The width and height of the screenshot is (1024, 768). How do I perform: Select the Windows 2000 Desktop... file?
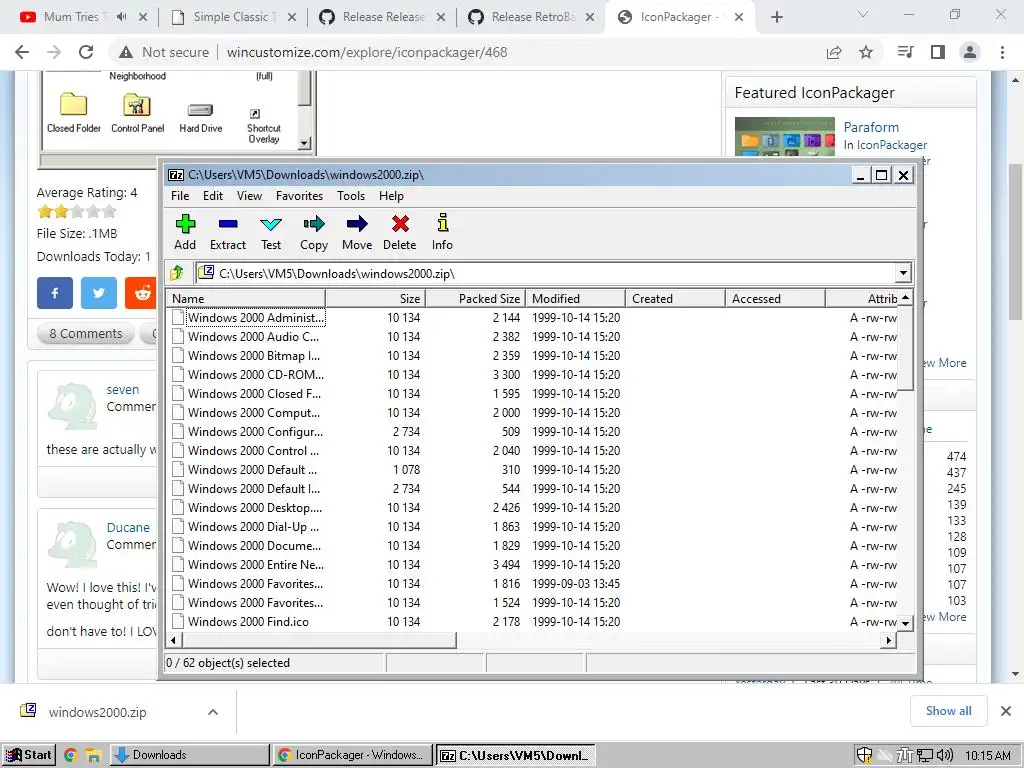point(255,508)
